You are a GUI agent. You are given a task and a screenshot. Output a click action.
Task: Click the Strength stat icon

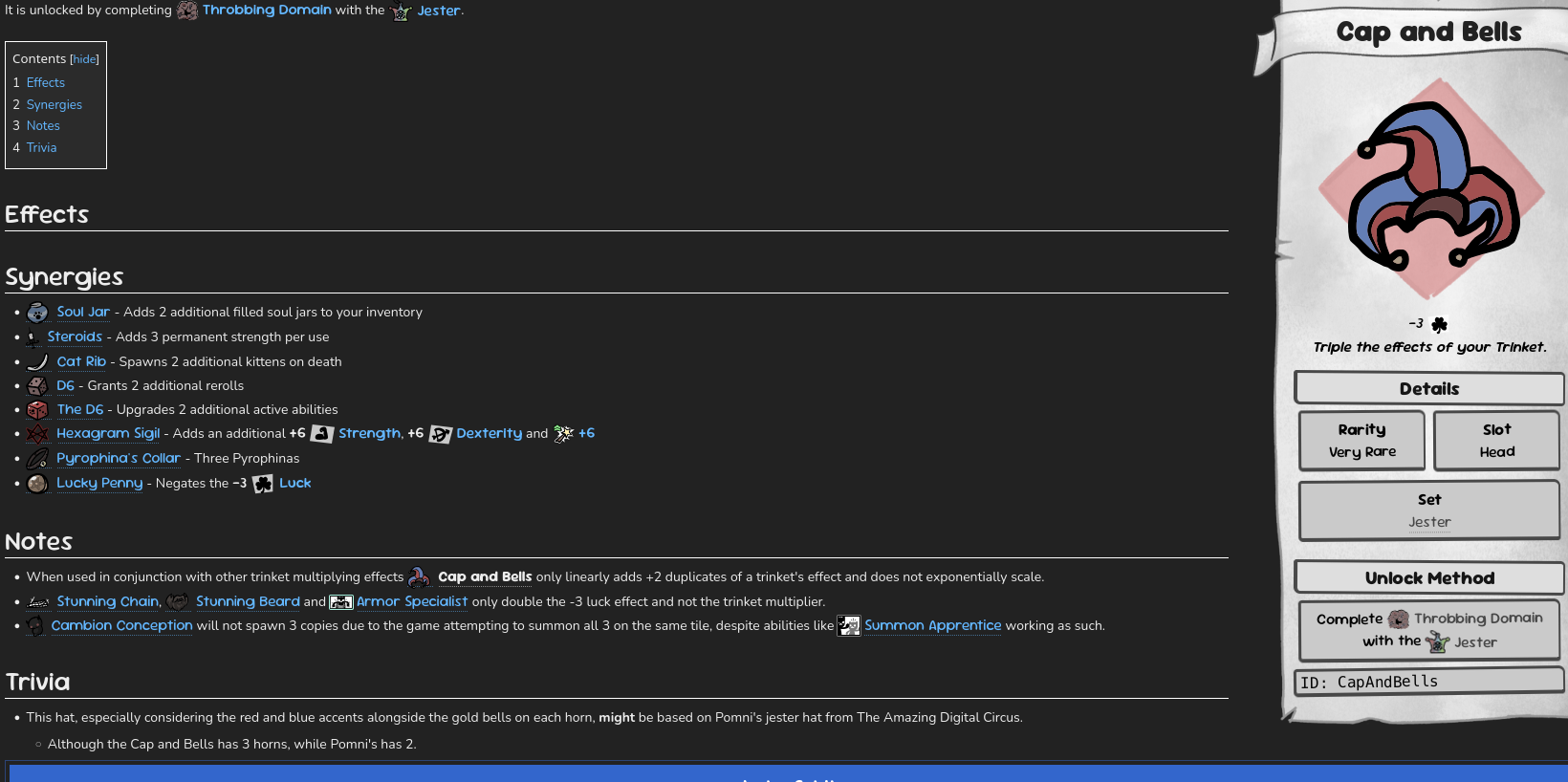coord(322,434)
